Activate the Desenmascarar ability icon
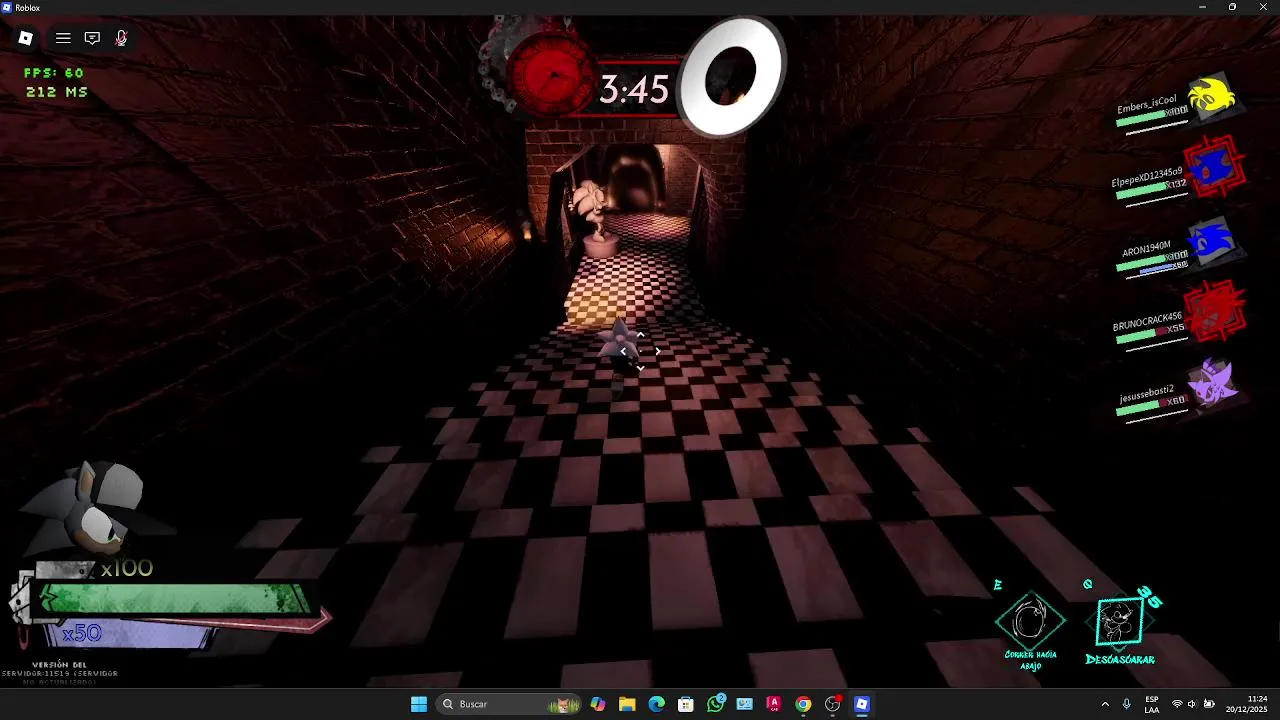This screenshot has width=1280, height=720. coord(1120,622)
